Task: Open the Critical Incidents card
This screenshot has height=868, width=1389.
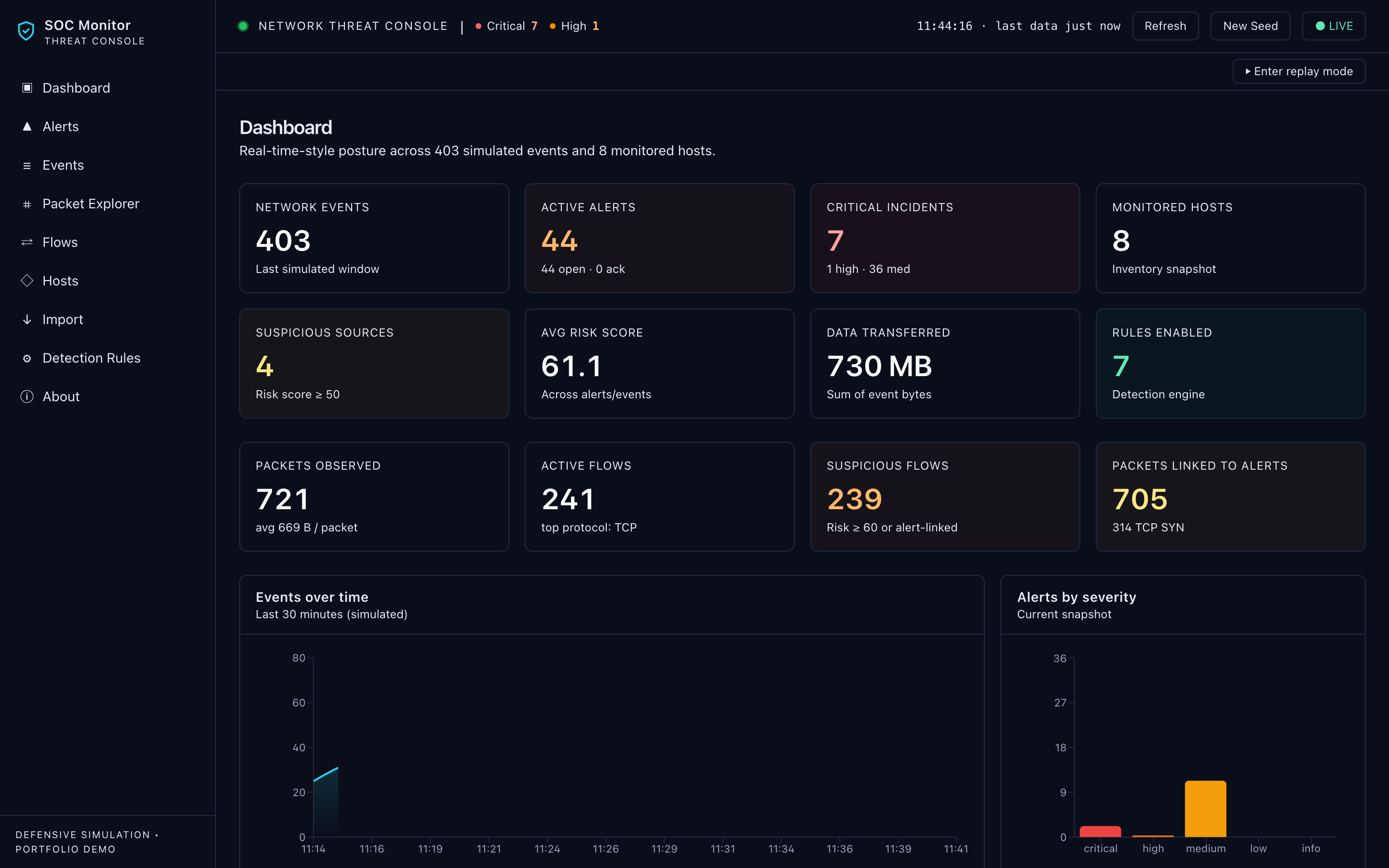Action: pos(945,238)
